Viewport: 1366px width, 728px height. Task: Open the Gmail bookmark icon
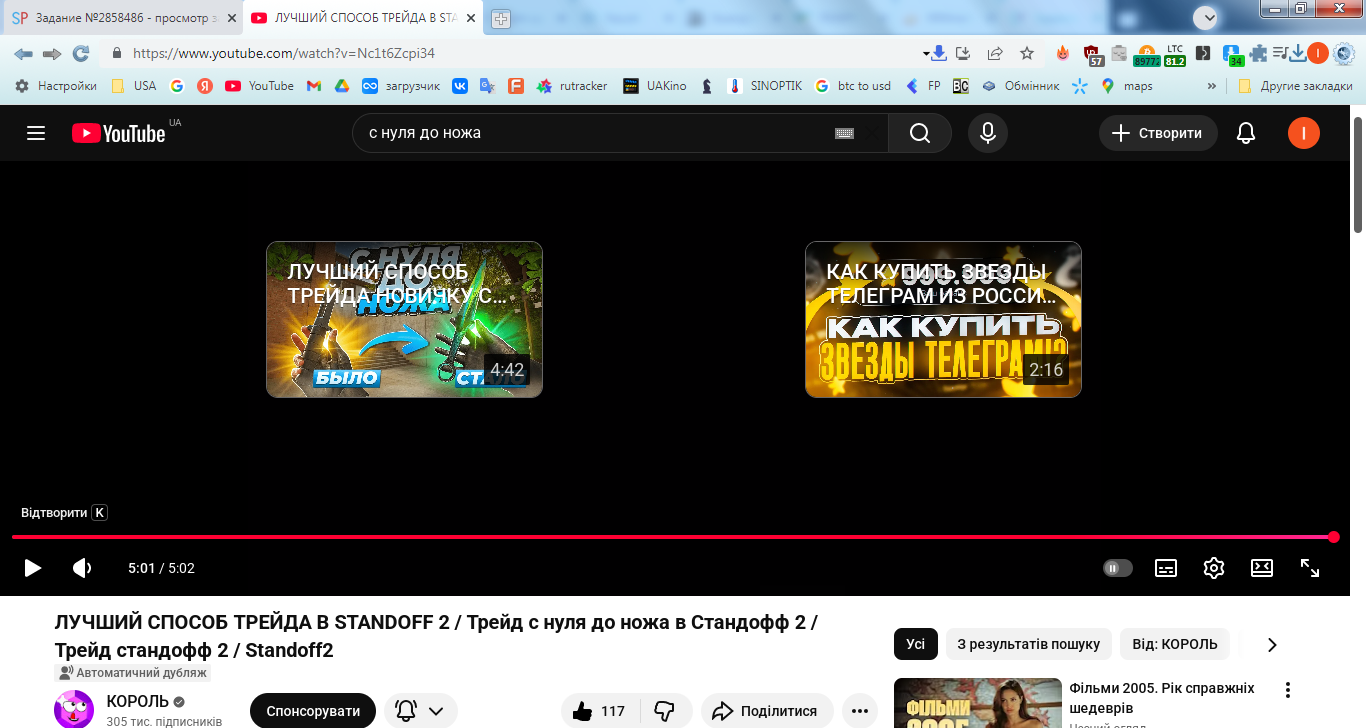[313, 86]
